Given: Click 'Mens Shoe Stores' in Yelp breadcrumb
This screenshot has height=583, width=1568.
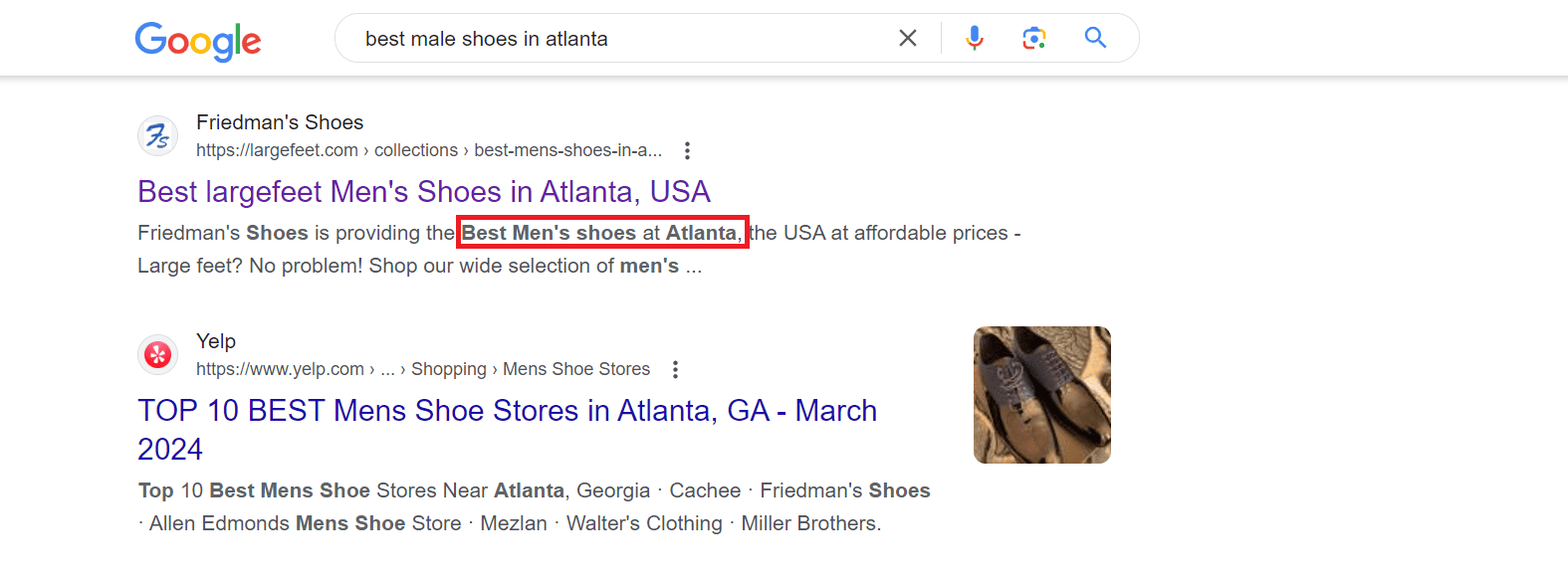Looking at the screenshot, I should click(576, 369).
